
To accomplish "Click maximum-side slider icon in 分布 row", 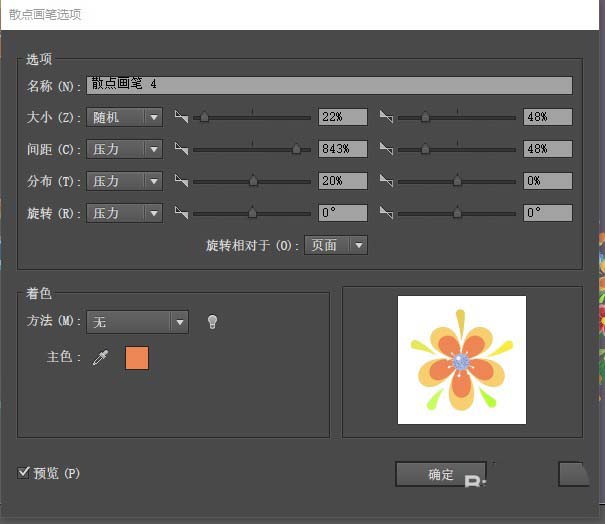I will [386, 181].
